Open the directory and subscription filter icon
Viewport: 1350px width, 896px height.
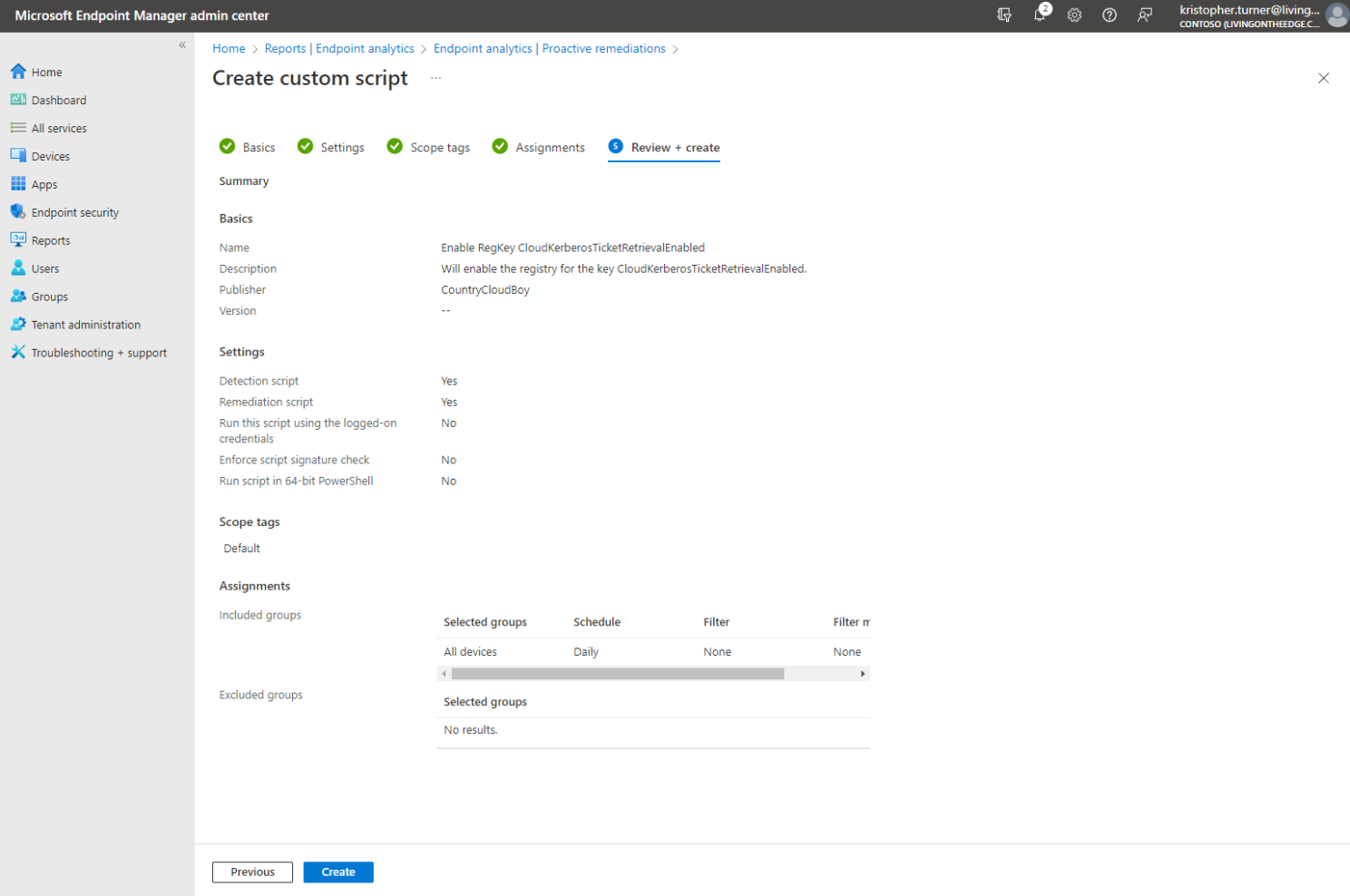[x=1004, y=15]
